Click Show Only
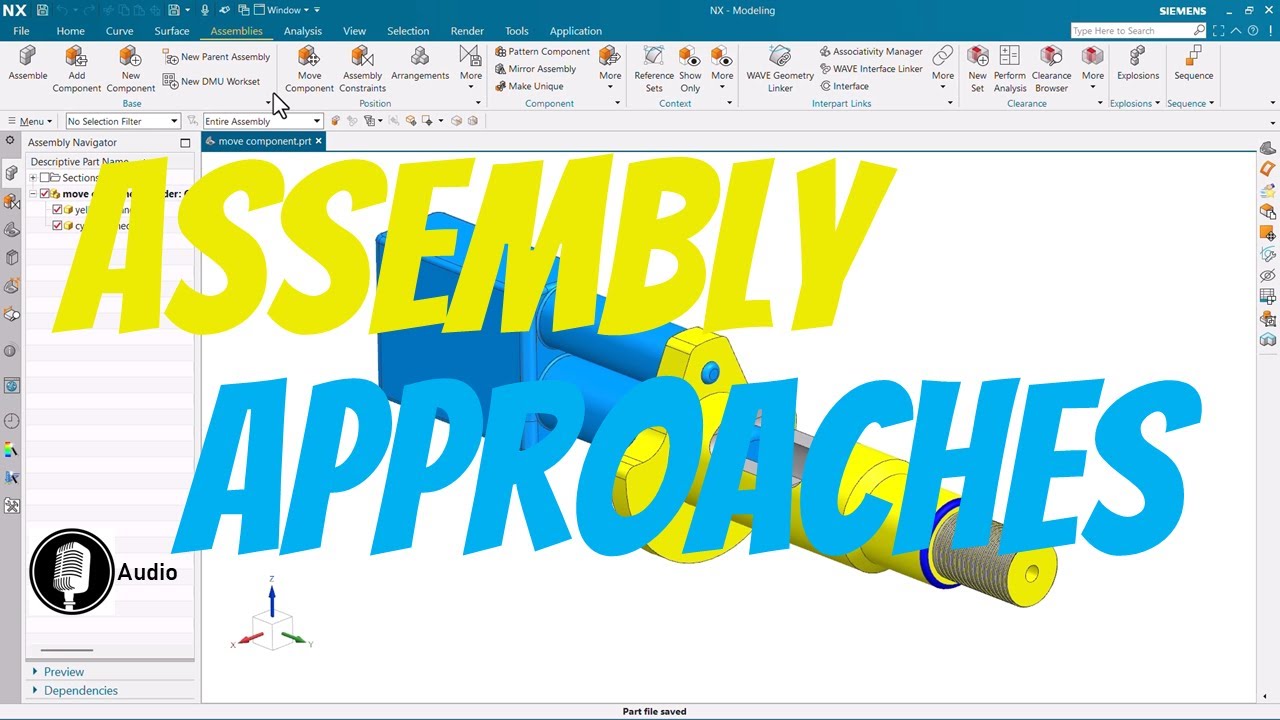 [690, 69]
